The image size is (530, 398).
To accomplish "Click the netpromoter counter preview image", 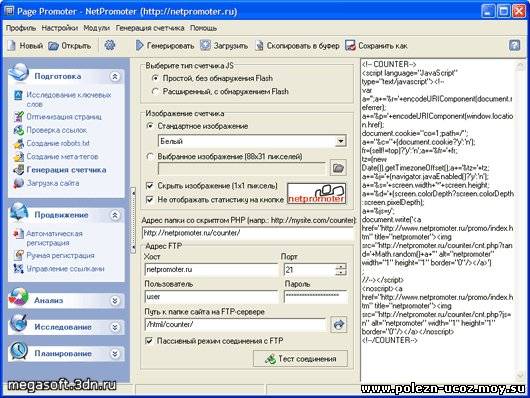I will (316, 193).
